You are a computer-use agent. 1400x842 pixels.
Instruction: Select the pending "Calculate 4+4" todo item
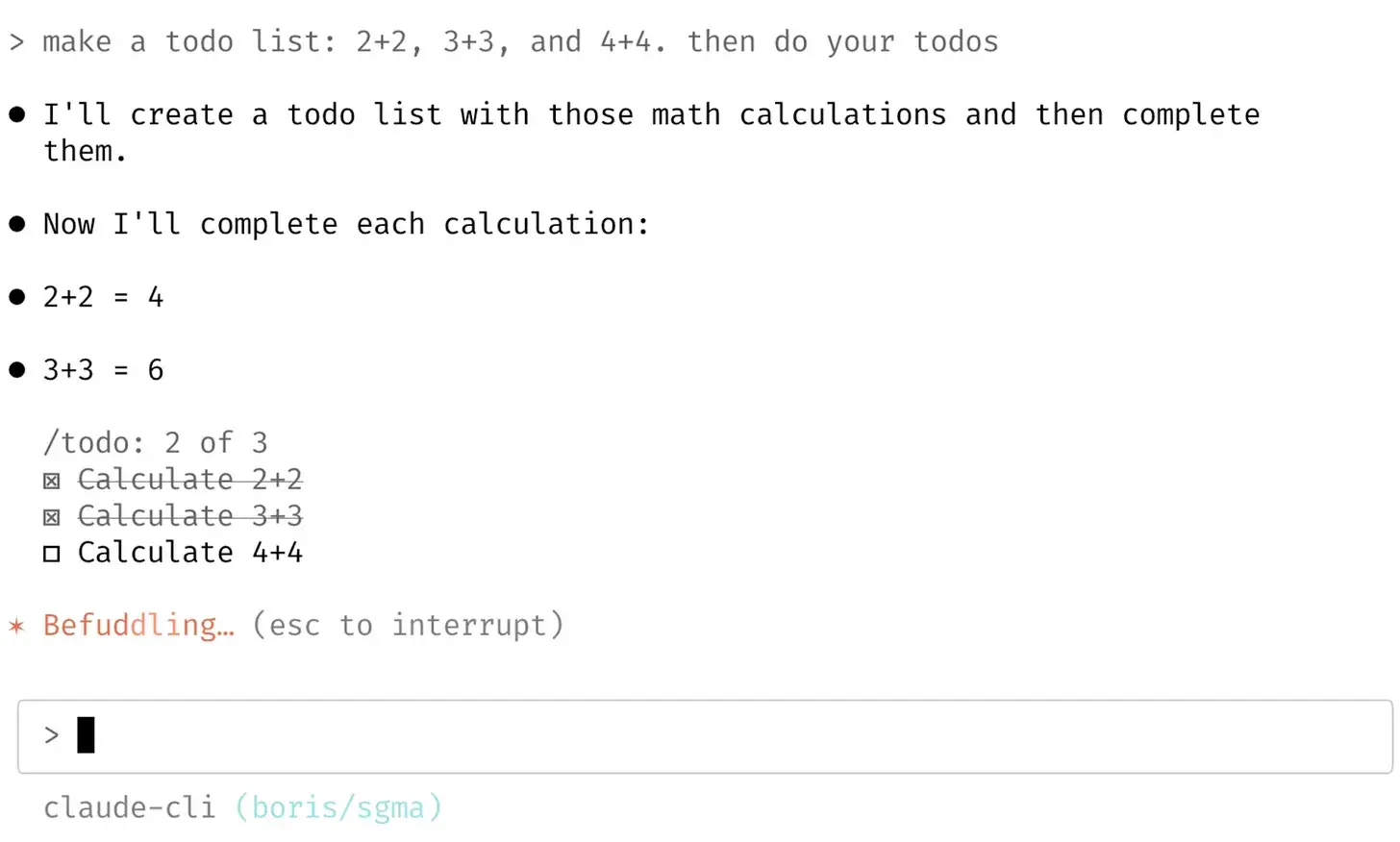[190, 553]
